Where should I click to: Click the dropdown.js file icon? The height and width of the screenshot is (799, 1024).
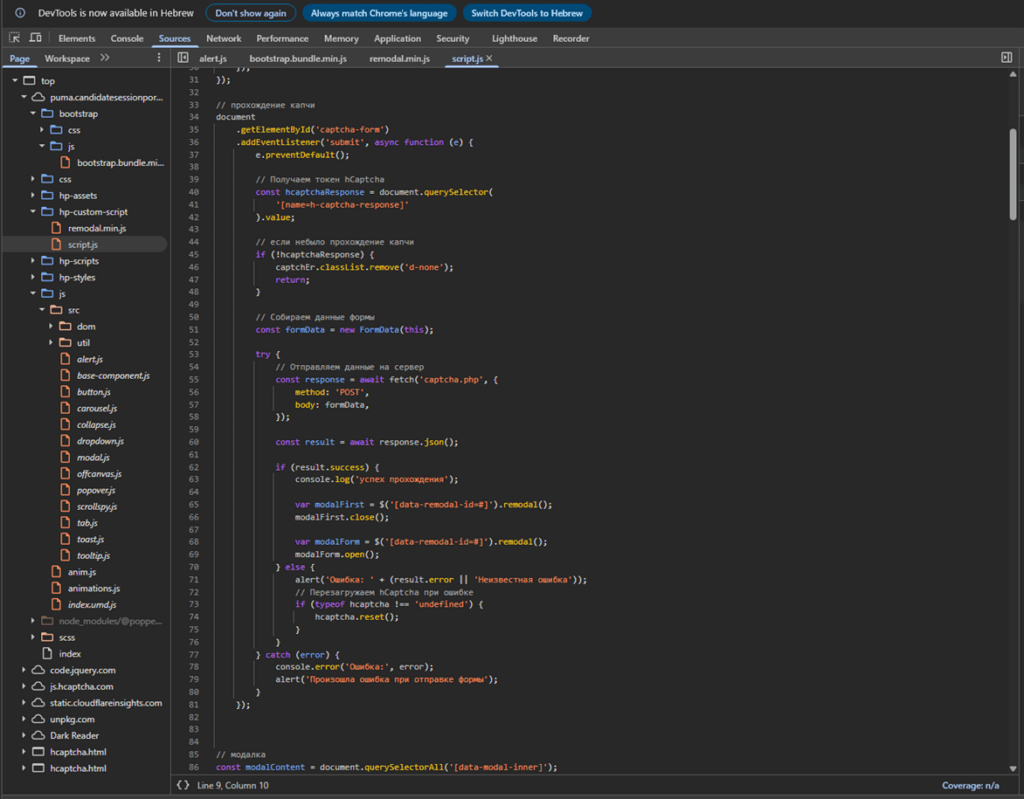click(65, 440)
